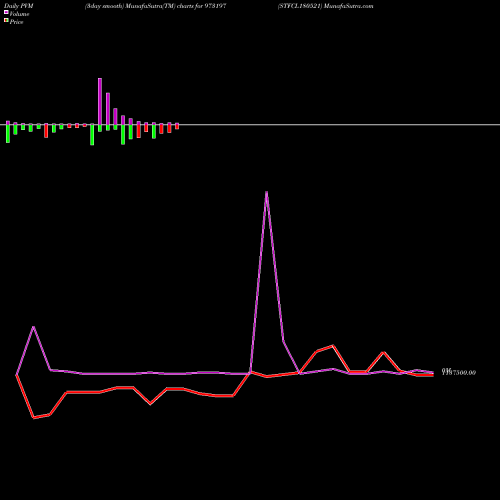Click the peak of the purple volume line

[266, 192]
